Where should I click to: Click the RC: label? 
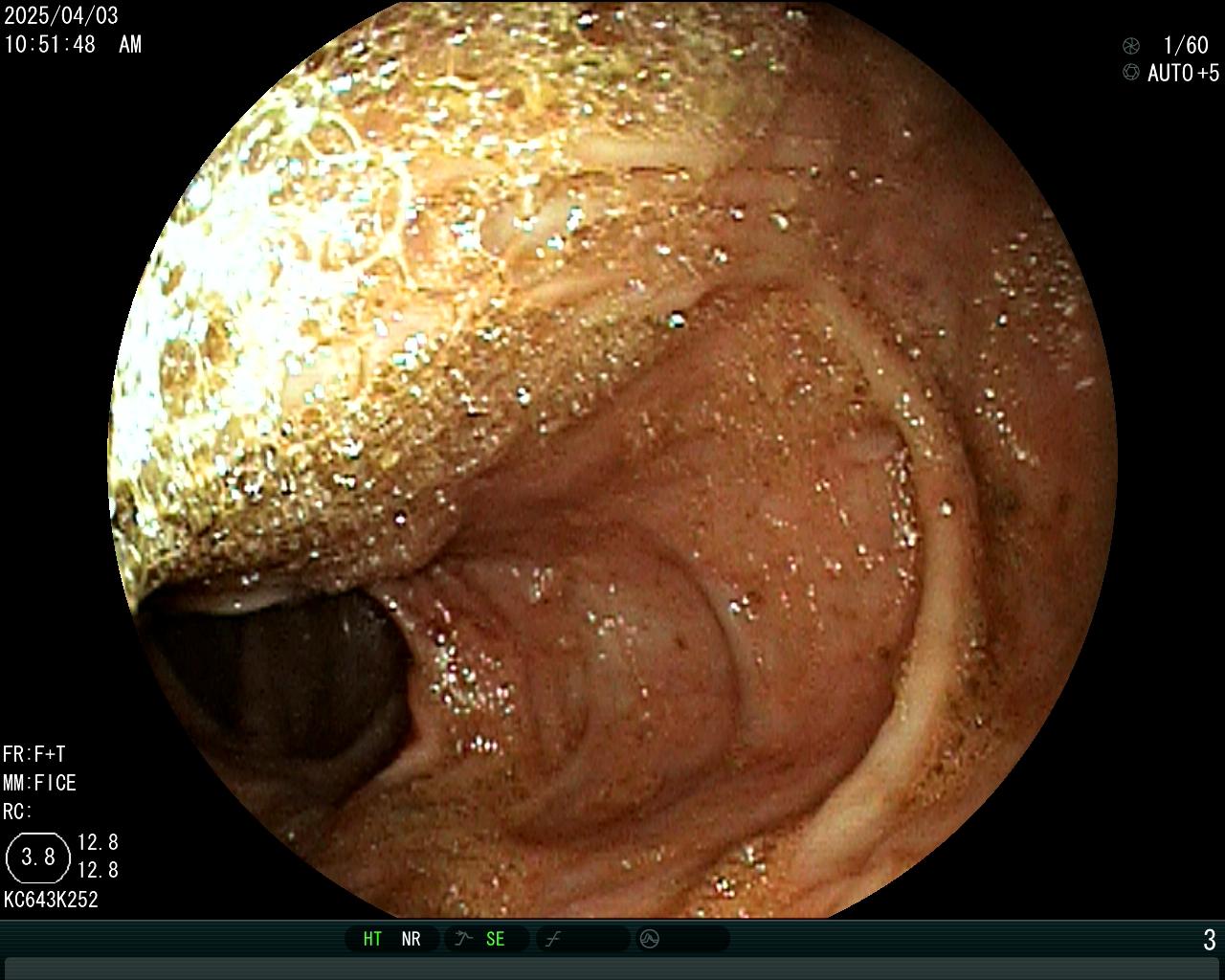[x=17, y=812]
